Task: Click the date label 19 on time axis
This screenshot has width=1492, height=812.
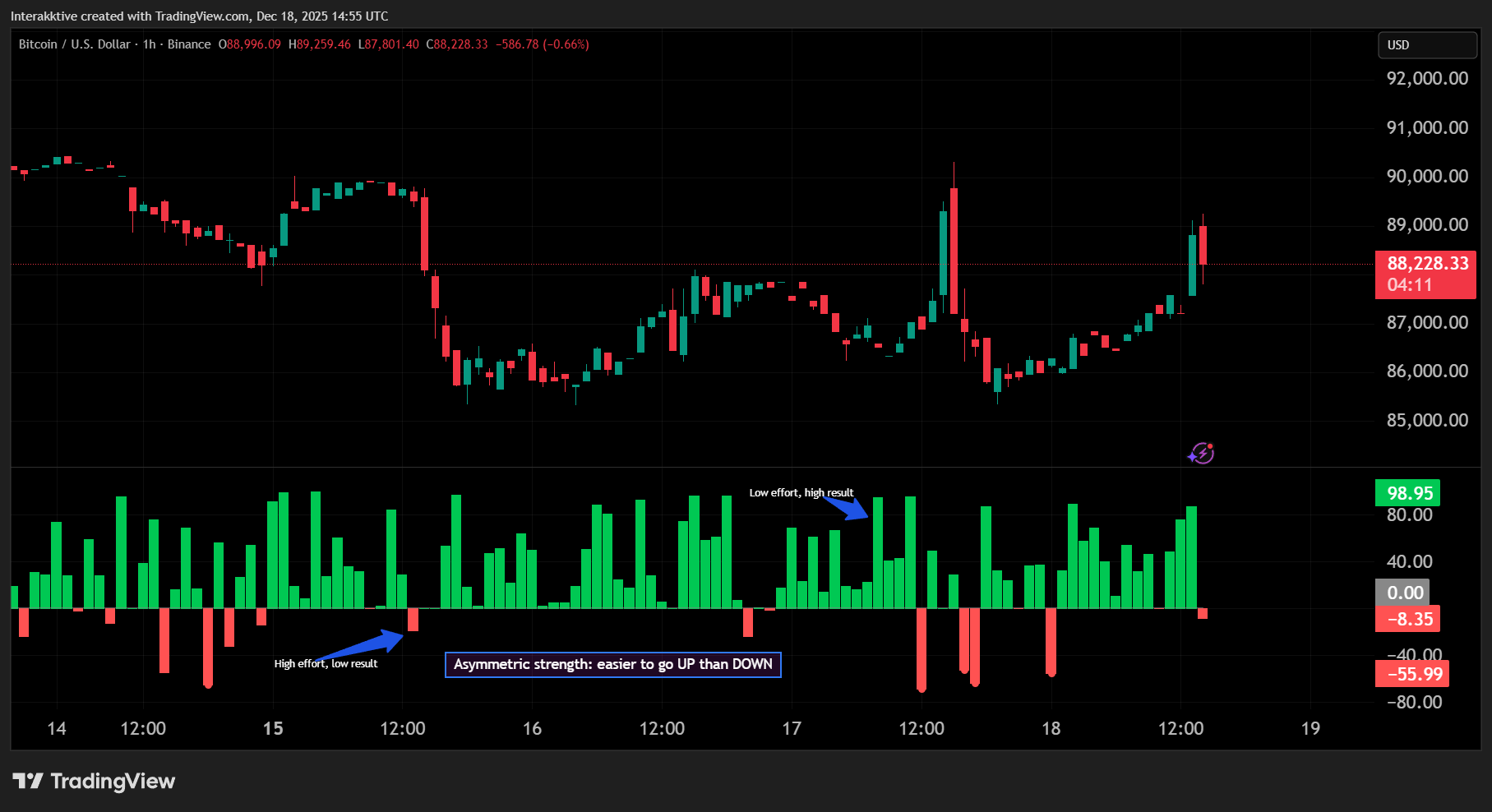Action: point(1311,728)
